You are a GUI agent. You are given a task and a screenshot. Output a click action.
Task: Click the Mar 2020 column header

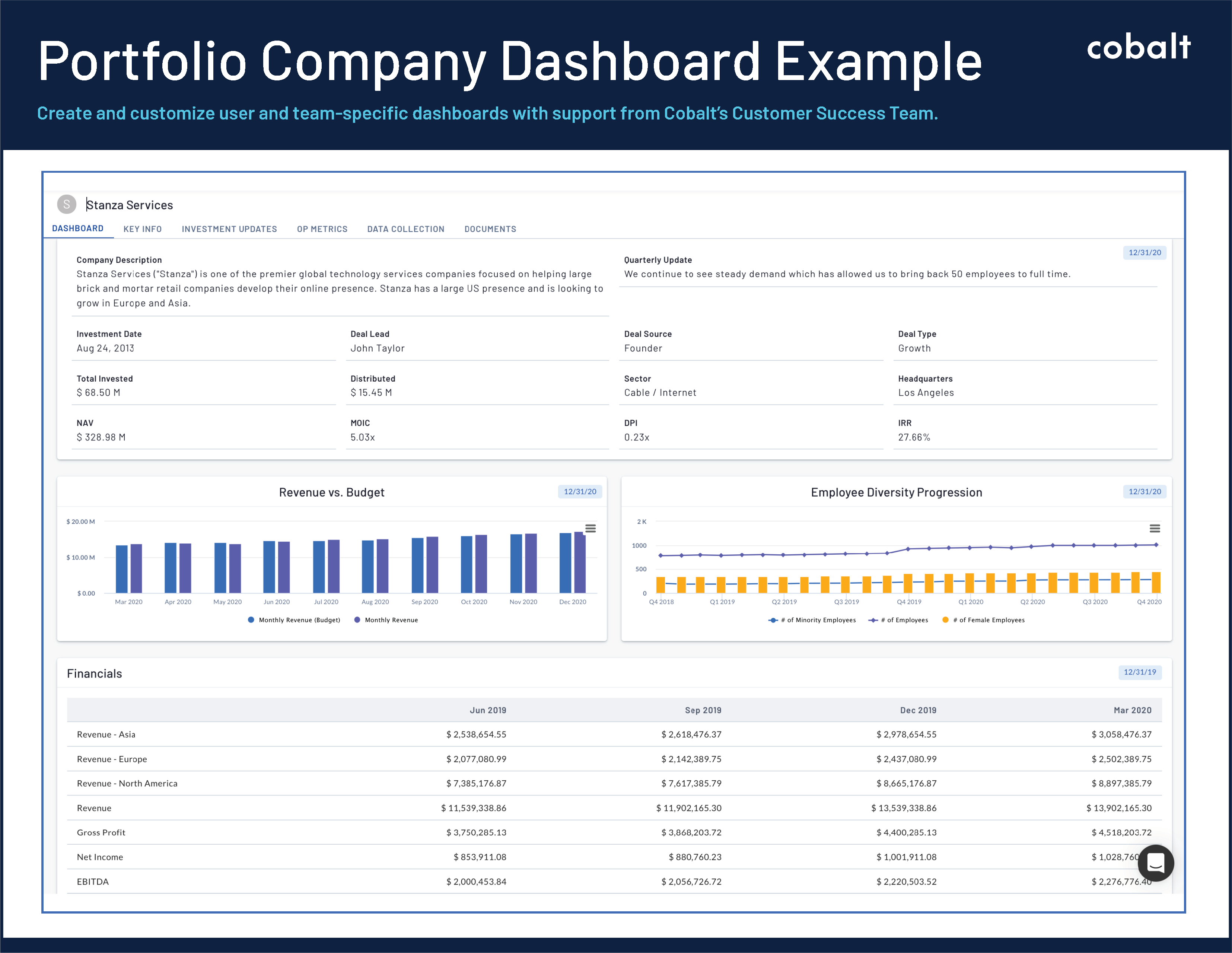pyautogui.click(x=1133, y=710)
